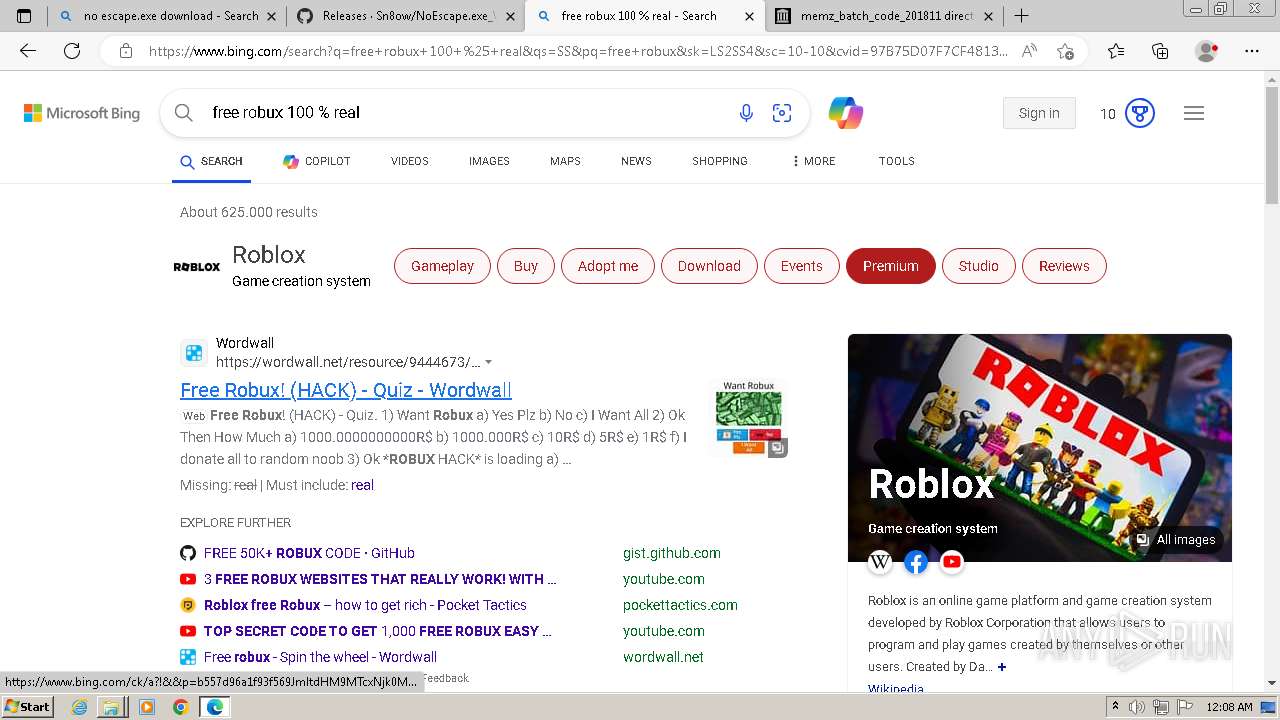The image size is (1280, 720).
Task: Click the Want Robux result thumbnail
Action: tap(748, 418)
